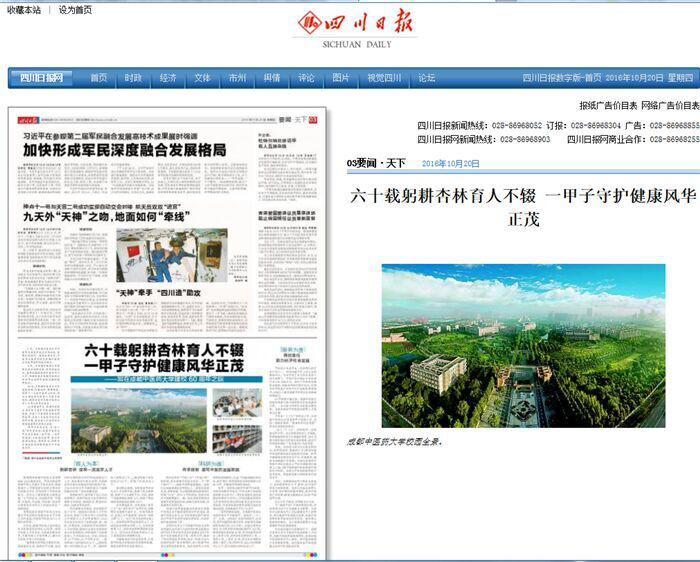Click 设为首页 to set as homepage
Image resolution: width=700 pixels, height=562 pixels.
click(x=75, y=9)
